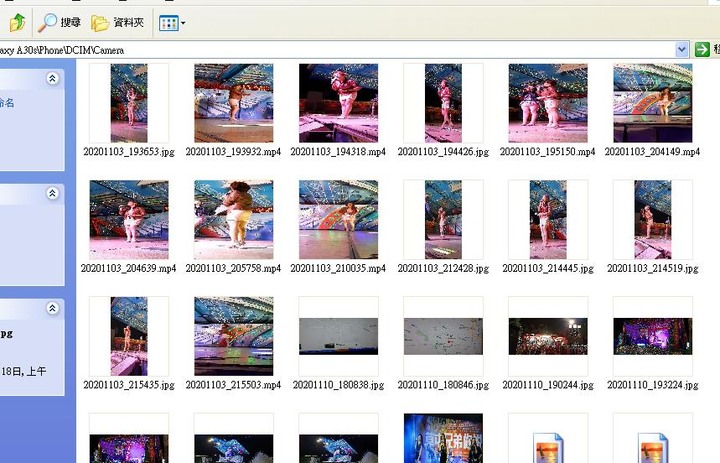Click file name text 20201103_194426.jpg
Viewport: 720px width, 463px height.
pyautogui.click(x=443, y=152)
